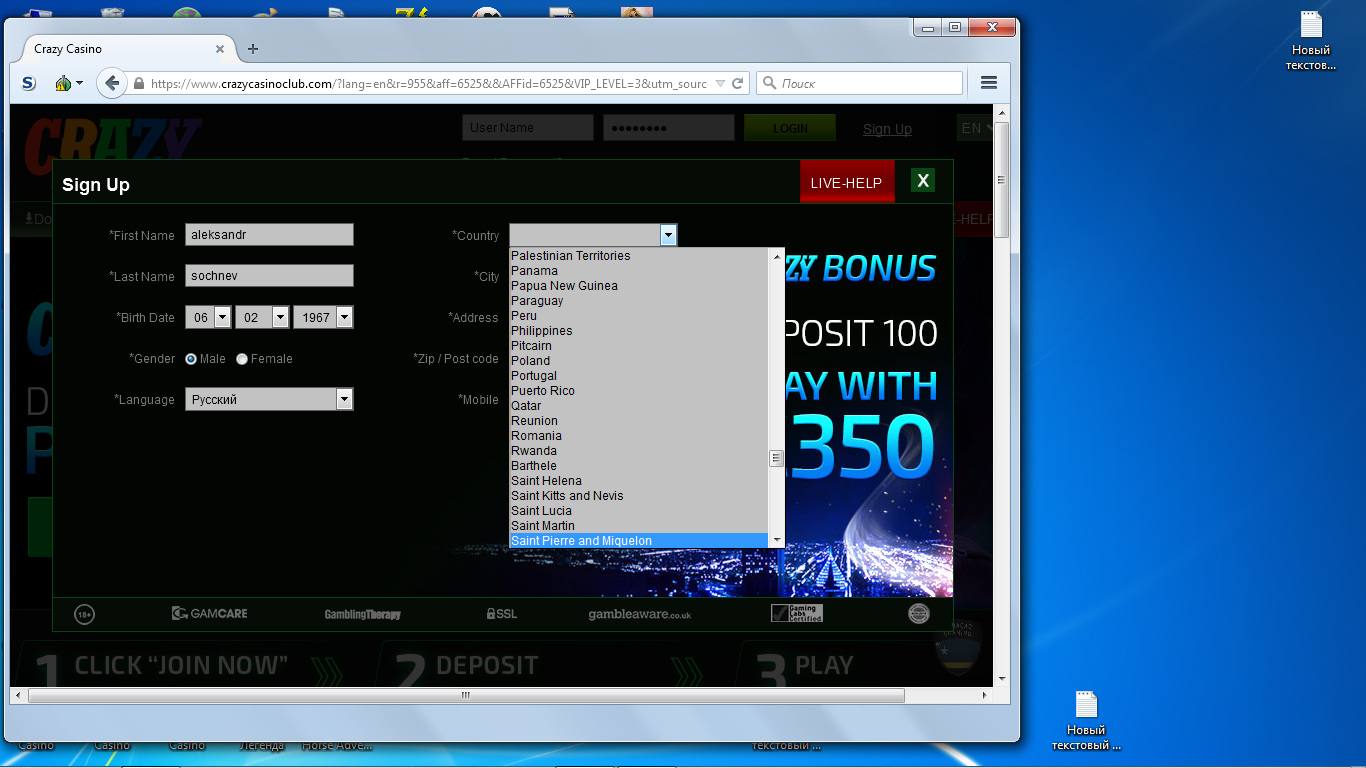Click the 18+ age restriction badge
Viewport: 1366px width, 768px height.
85,614
